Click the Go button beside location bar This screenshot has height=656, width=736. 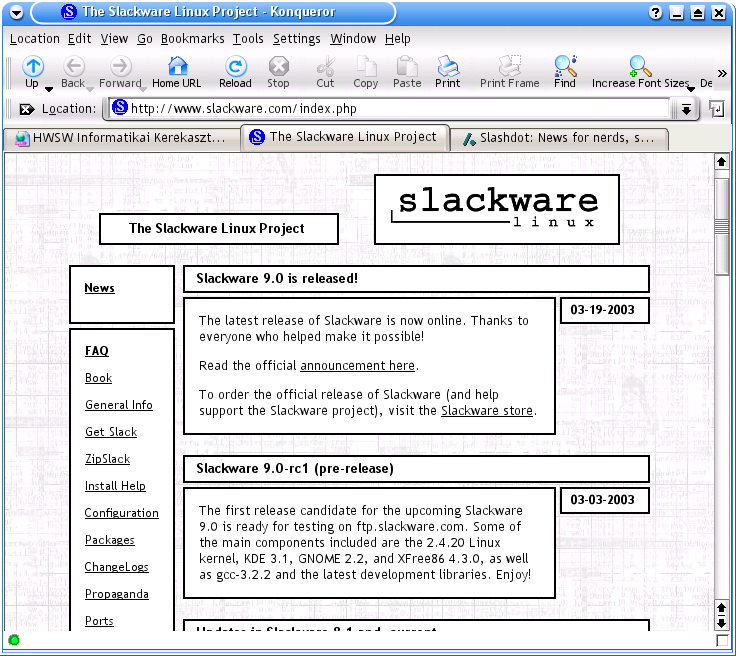coord(717,109)
